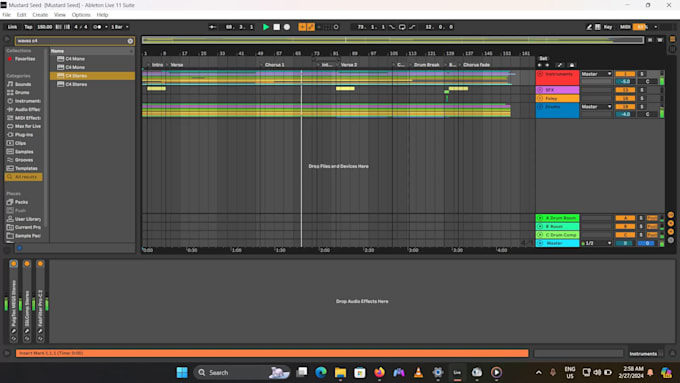Open the Create menu
This screenshot has height=383, width=680.
(40, 15)
